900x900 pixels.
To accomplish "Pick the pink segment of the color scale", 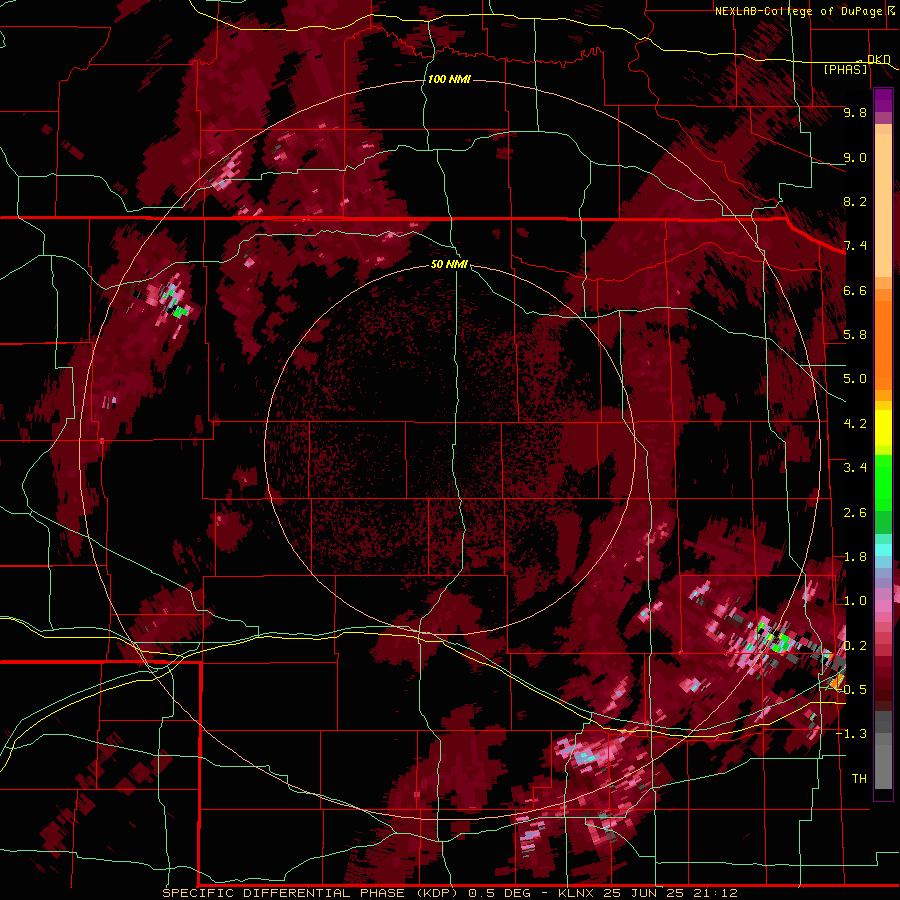I will 883,606.
